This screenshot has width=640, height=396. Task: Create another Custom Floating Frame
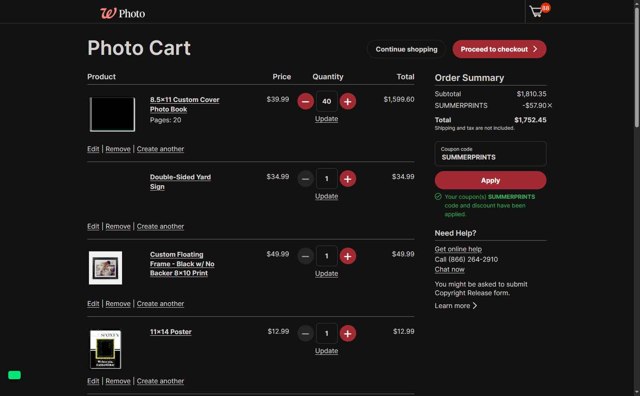[160, 304]
